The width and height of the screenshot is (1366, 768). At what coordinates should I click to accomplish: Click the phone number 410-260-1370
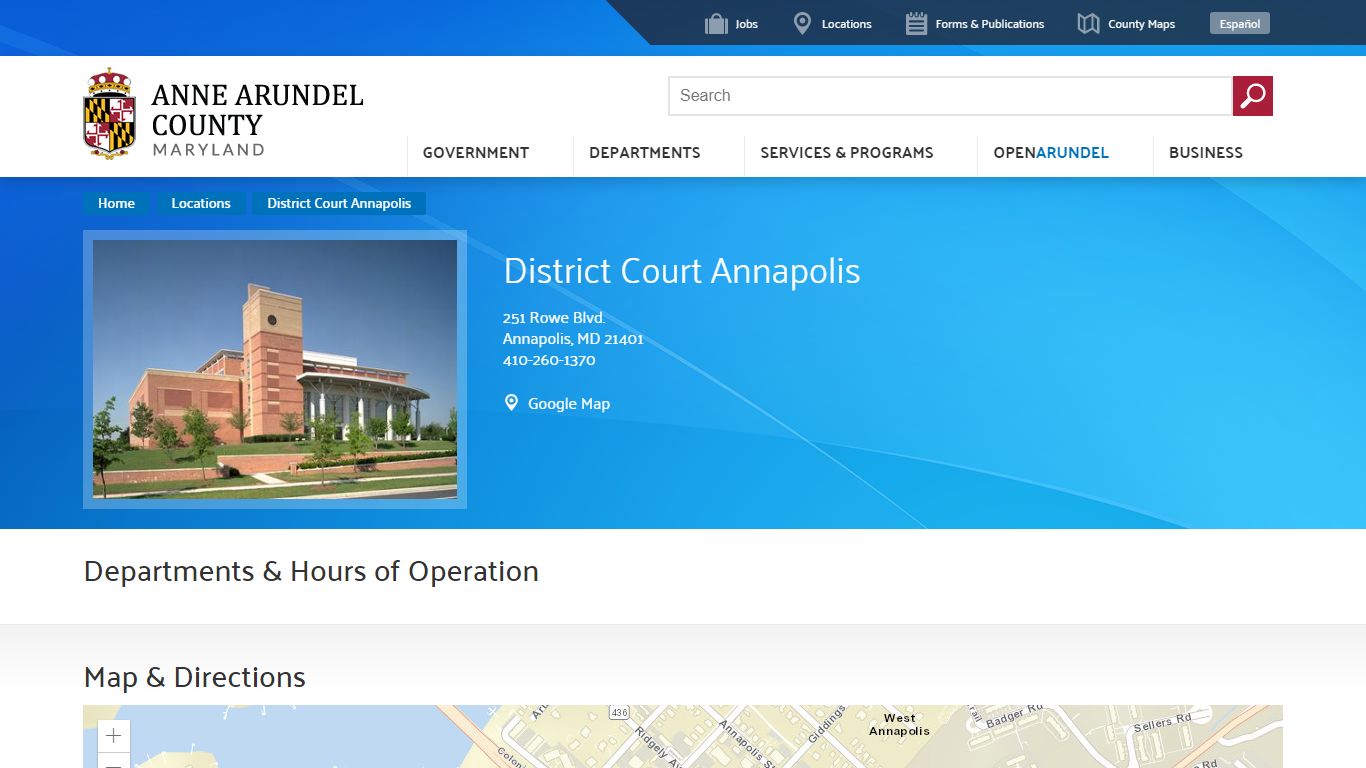click(549, 360)
